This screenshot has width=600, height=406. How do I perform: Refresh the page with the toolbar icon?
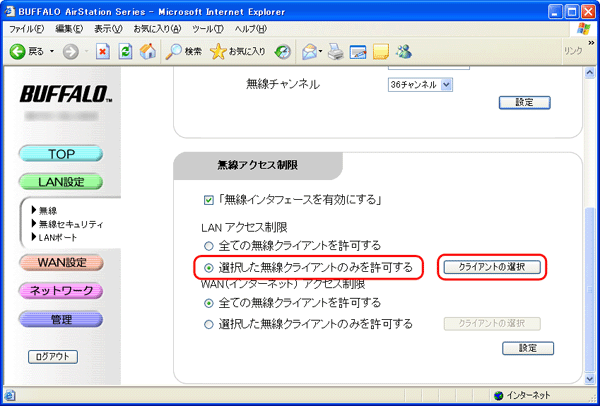[x=125, y=51]
